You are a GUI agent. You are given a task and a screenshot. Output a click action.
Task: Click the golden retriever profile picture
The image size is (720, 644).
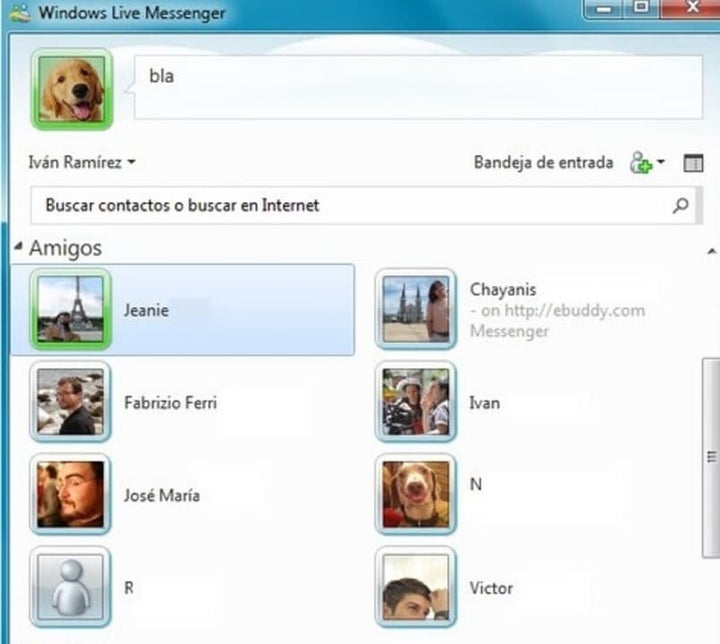point(72,90)
